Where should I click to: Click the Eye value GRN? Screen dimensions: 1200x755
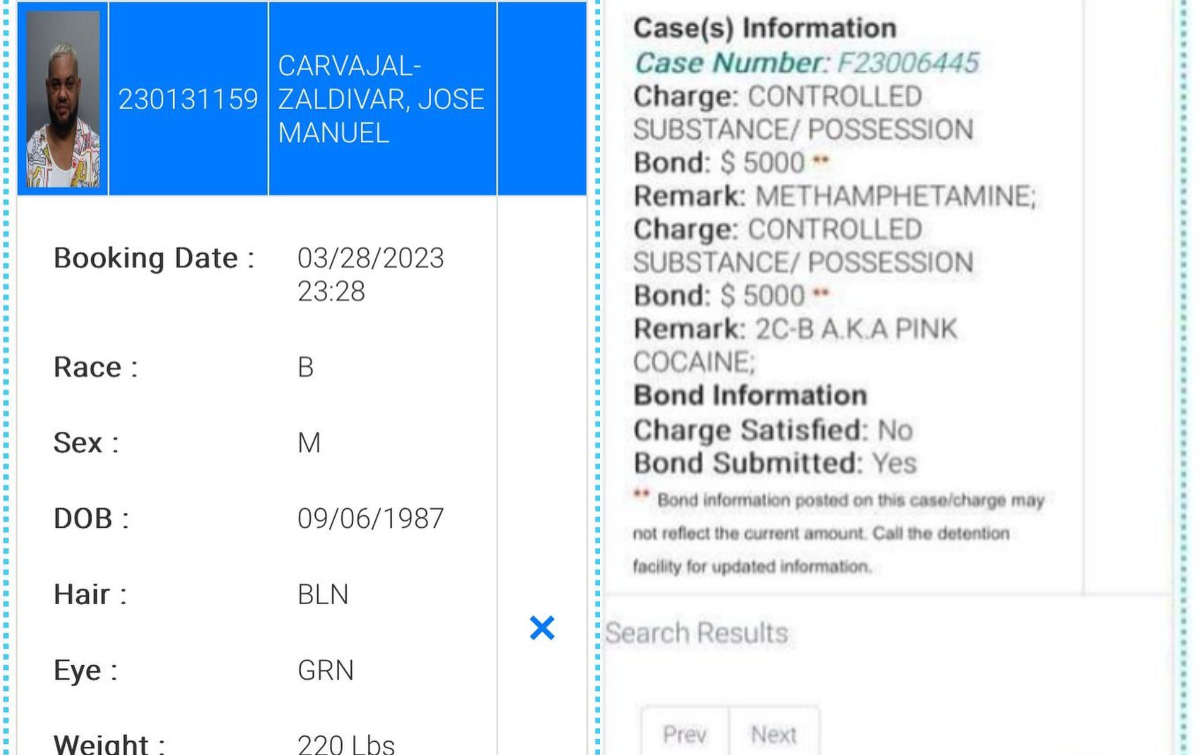[x=325, y=670]
